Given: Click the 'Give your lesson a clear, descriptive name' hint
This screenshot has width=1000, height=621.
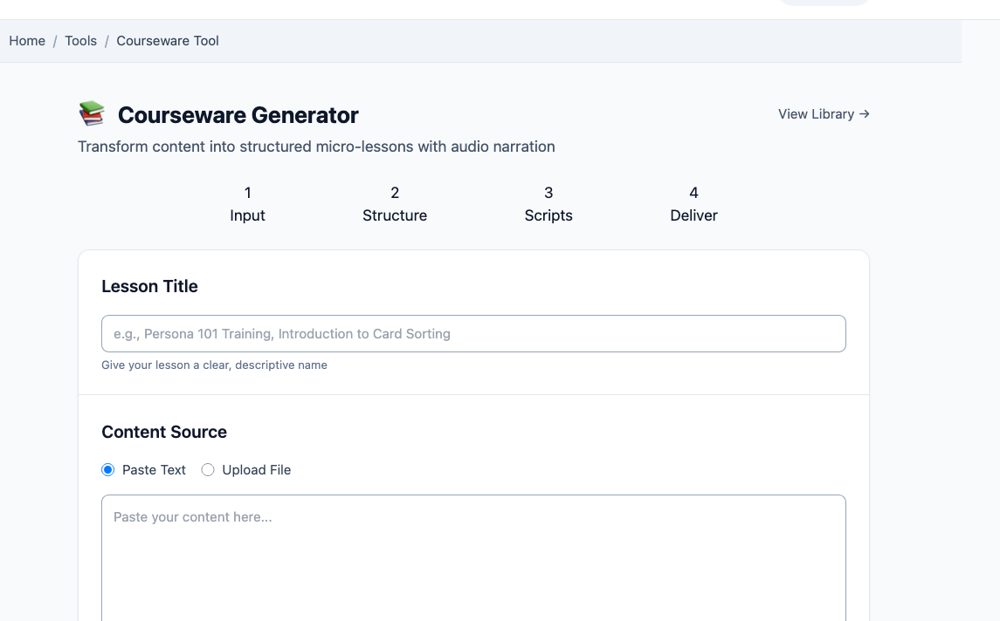Looking at the screenshot, I should point(214,365).
